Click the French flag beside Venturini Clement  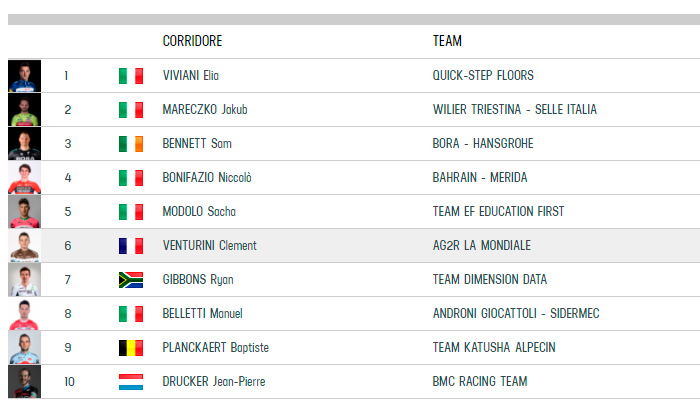pos(131,246)
